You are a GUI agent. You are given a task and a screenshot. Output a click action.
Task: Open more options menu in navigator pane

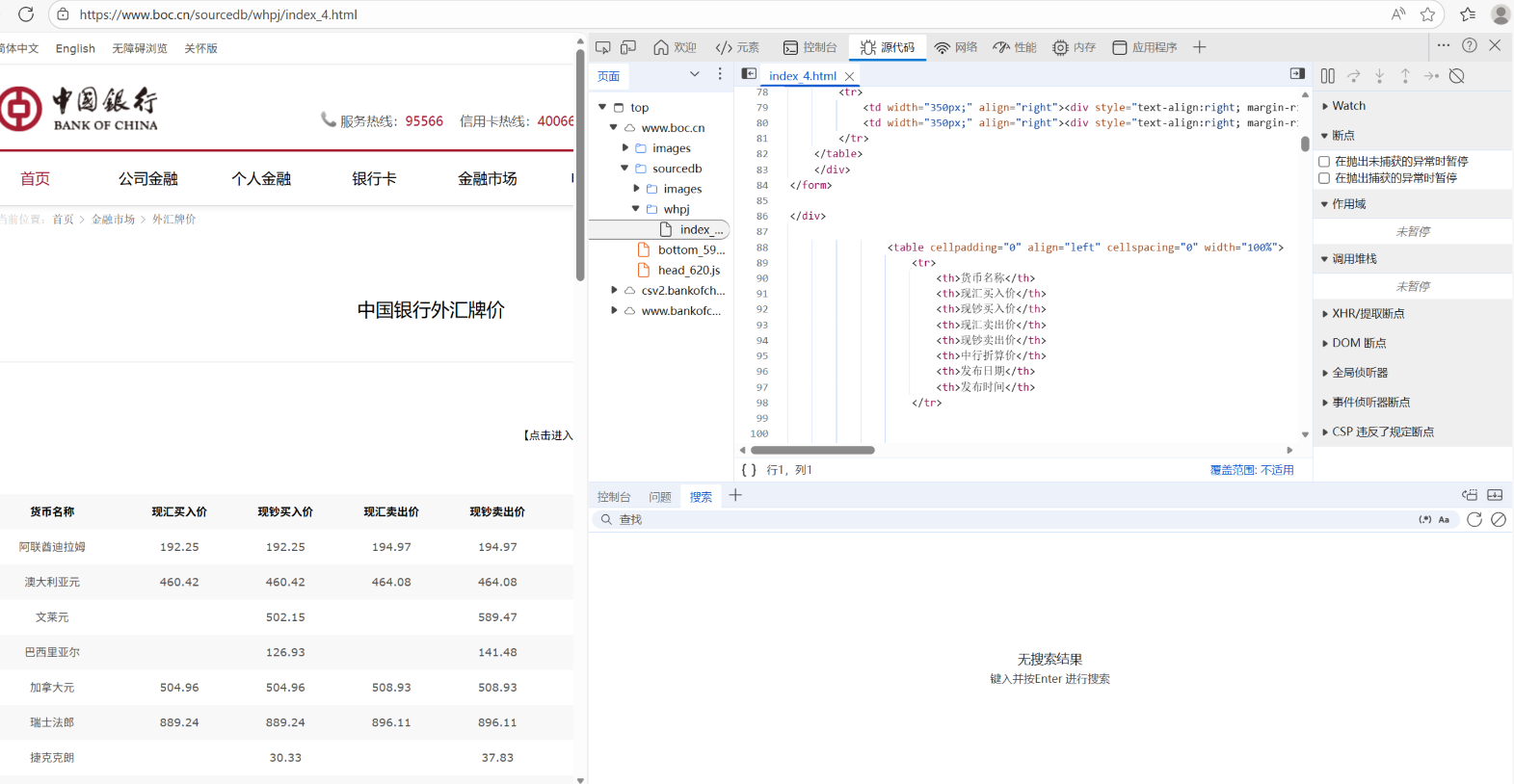pyautogui.click(x=720, y=74)
